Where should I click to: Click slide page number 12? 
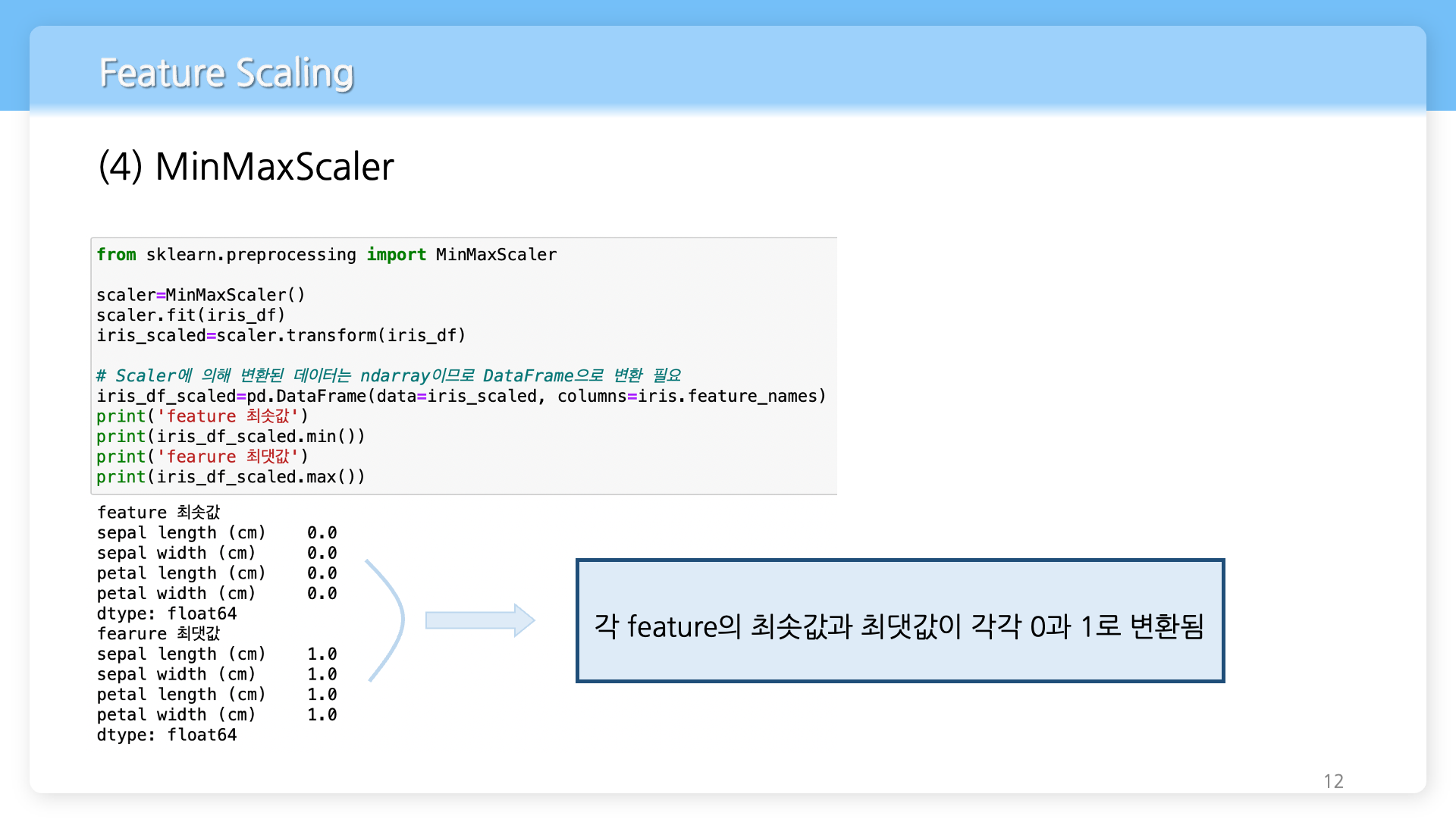tap(1333, 781)
